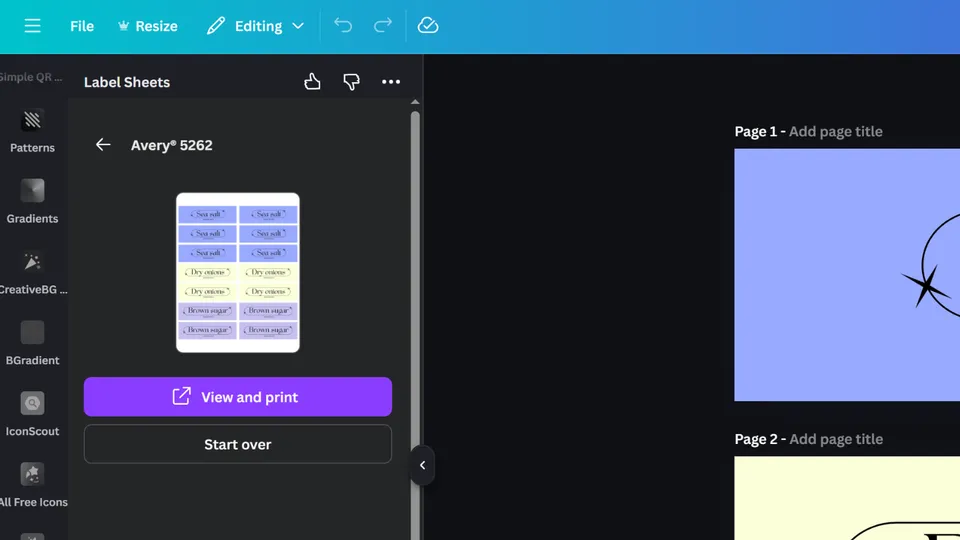Open Label Sheets more options menu
This screenshot has width=960, height=540.
391,82
